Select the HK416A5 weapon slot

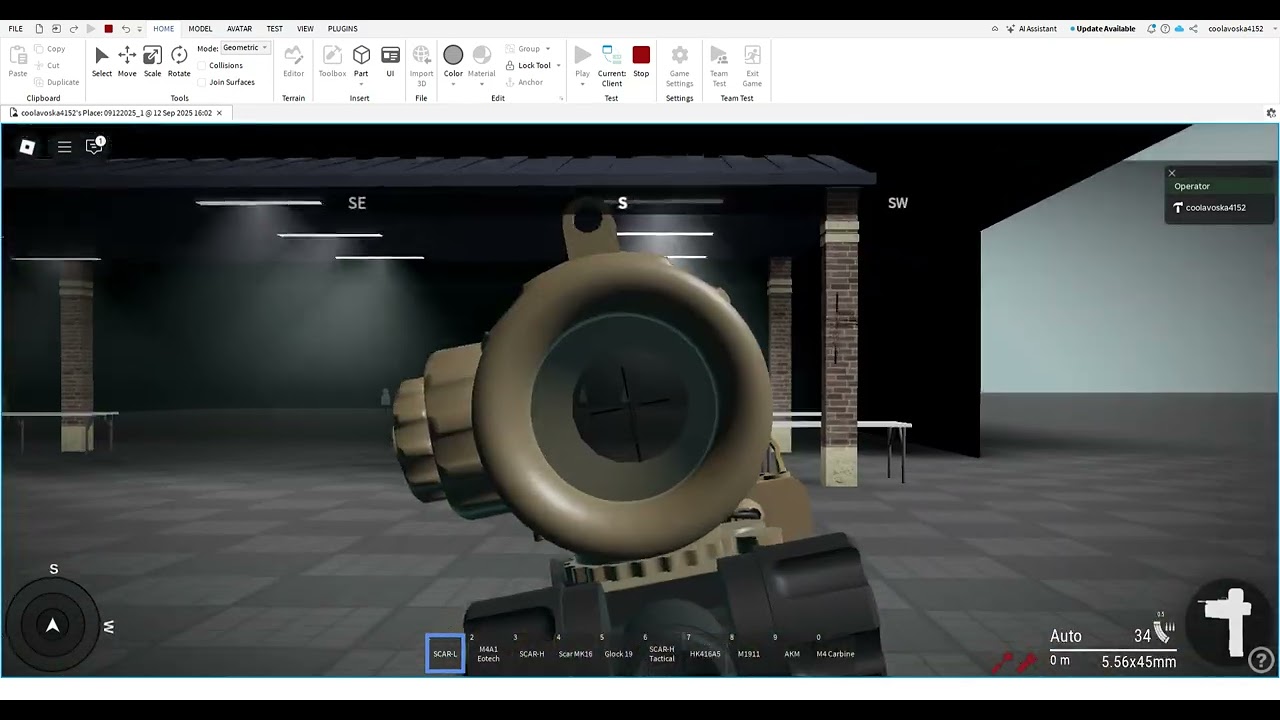coord(705,653)
